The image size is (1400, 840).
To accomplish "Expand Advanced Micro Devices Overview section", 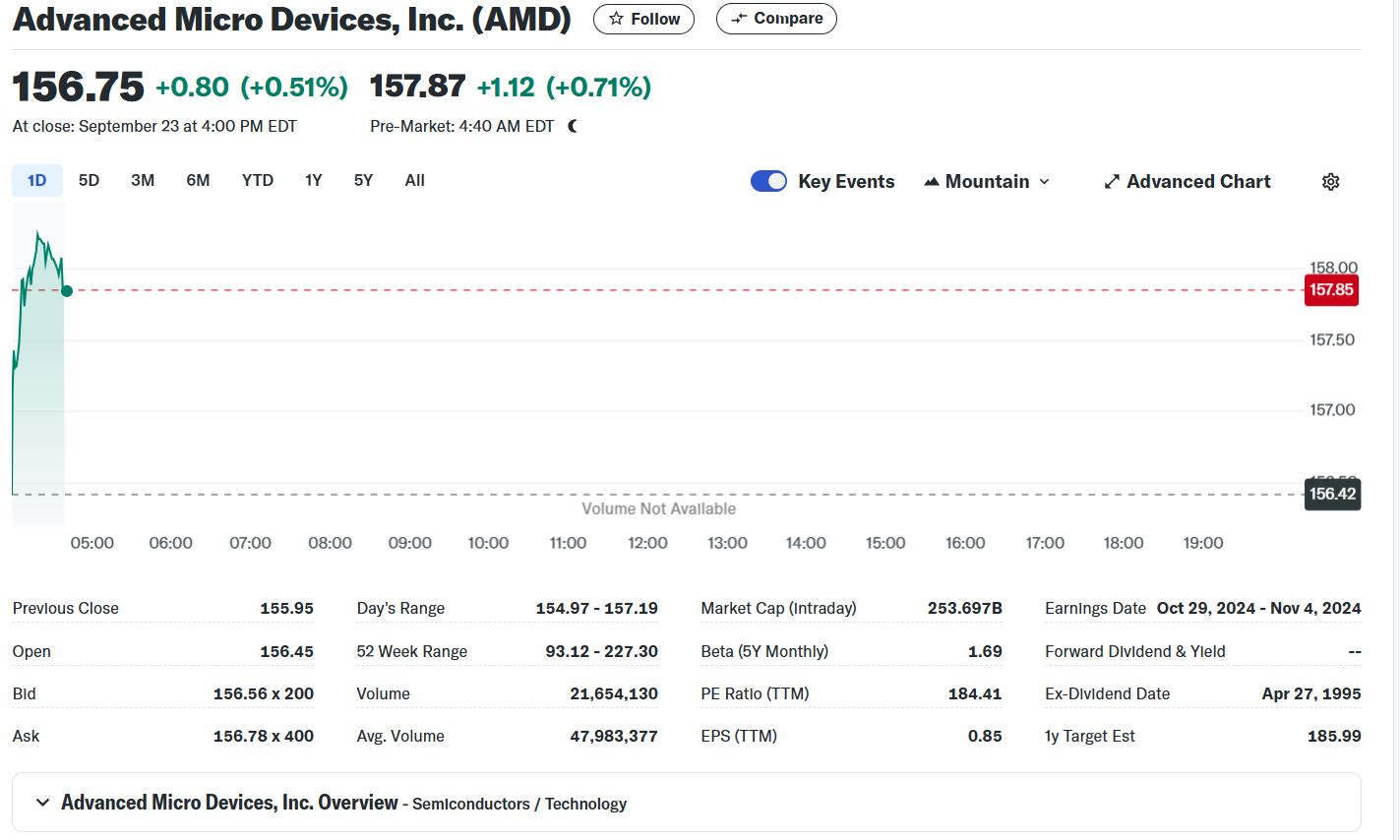I will (x=43, y=803).
